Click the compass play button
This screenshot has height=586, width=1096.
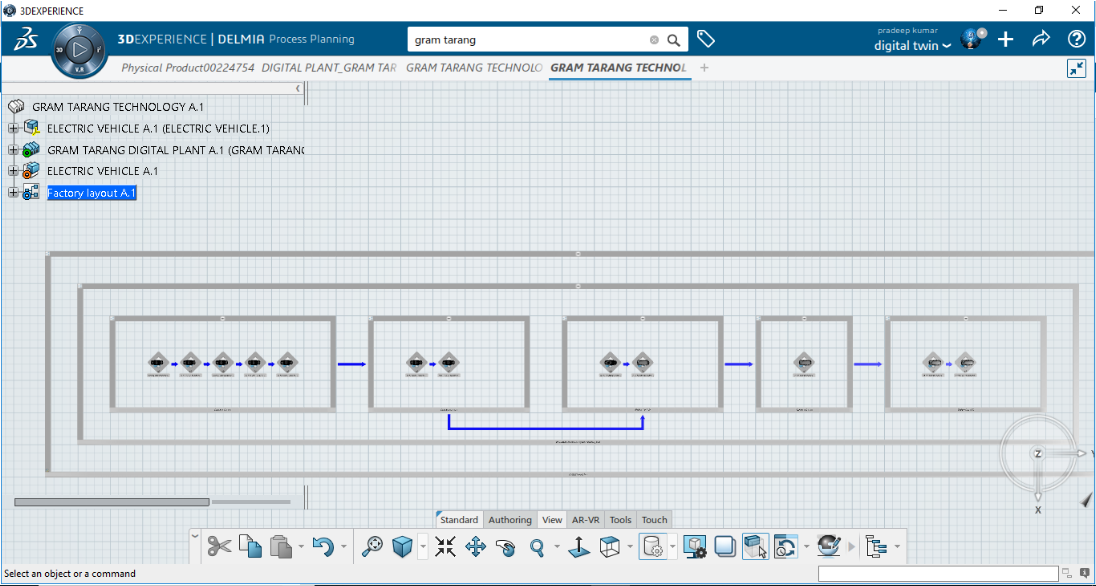pos(80,50)
